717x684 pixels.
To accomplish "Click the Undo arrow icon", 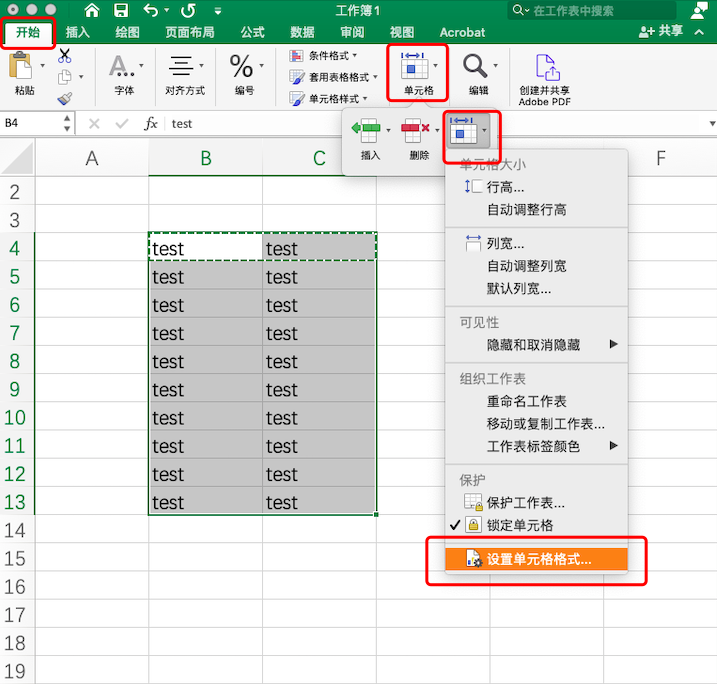I will pyautogui.click(x=151, y=10).
